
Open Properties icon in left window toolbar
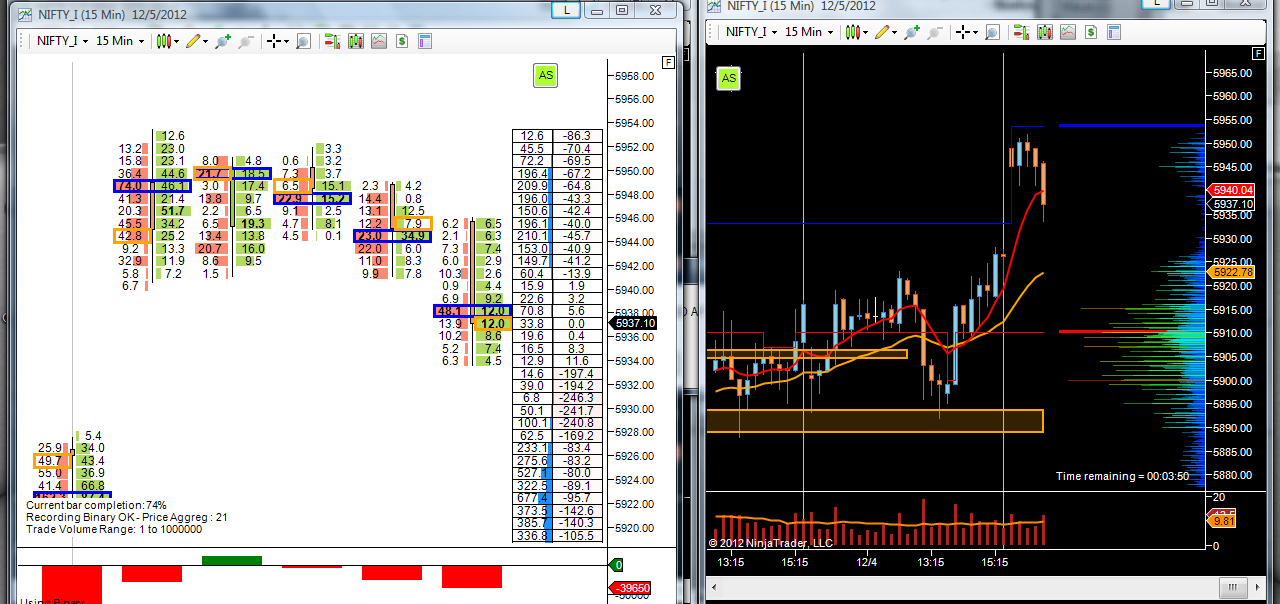pos(424,41)
